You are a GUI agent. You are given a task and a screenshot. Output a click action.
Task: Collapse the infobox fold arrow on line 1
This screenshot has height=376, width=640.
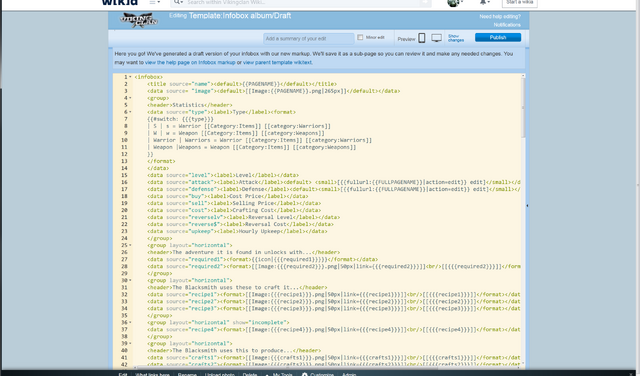pos(130,77)
